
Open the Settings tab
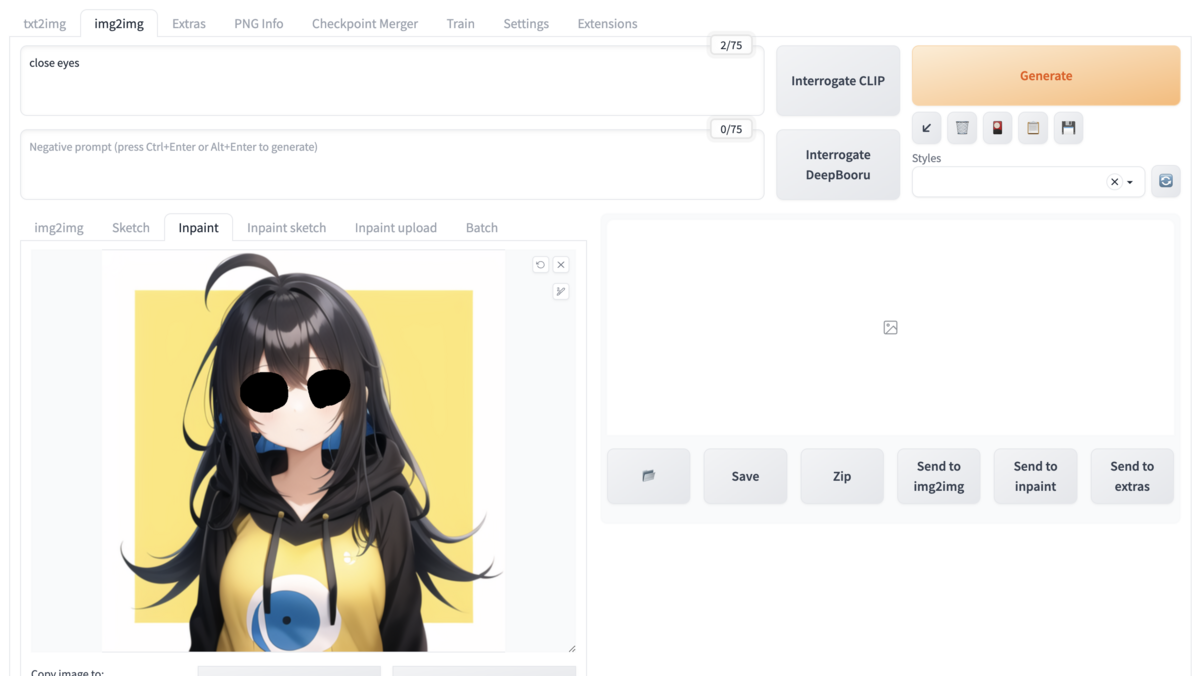pos(526,23)
